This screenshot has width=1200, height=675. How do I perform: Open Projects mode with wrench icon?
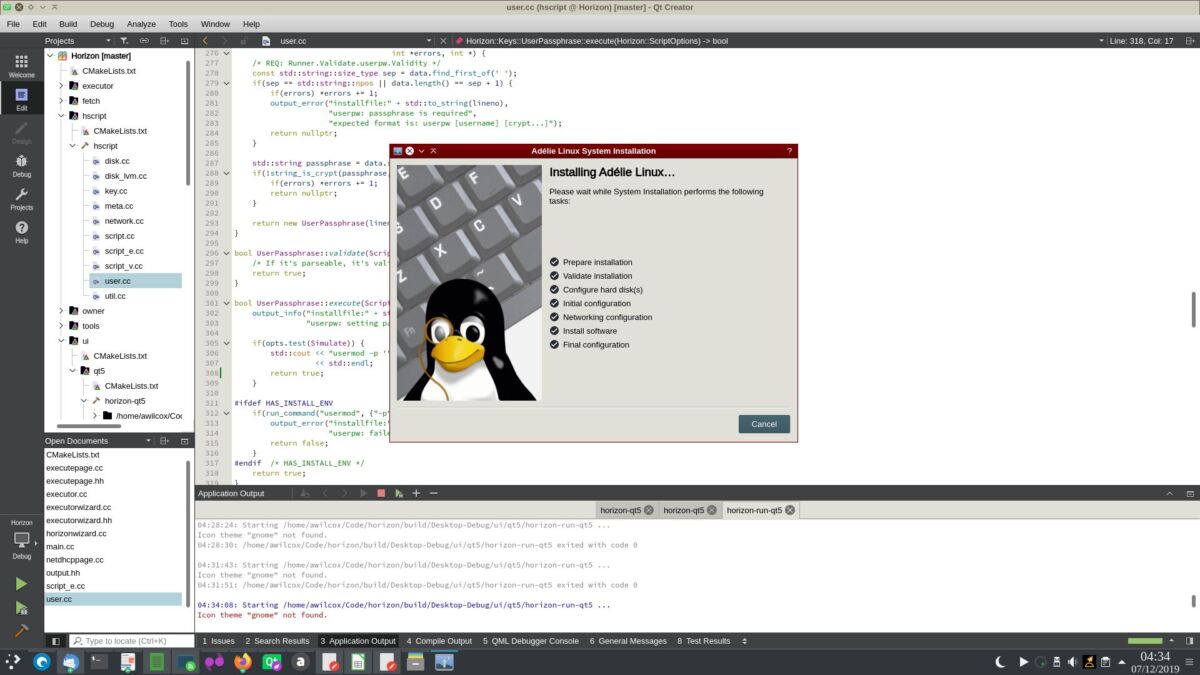pos(21,199)
